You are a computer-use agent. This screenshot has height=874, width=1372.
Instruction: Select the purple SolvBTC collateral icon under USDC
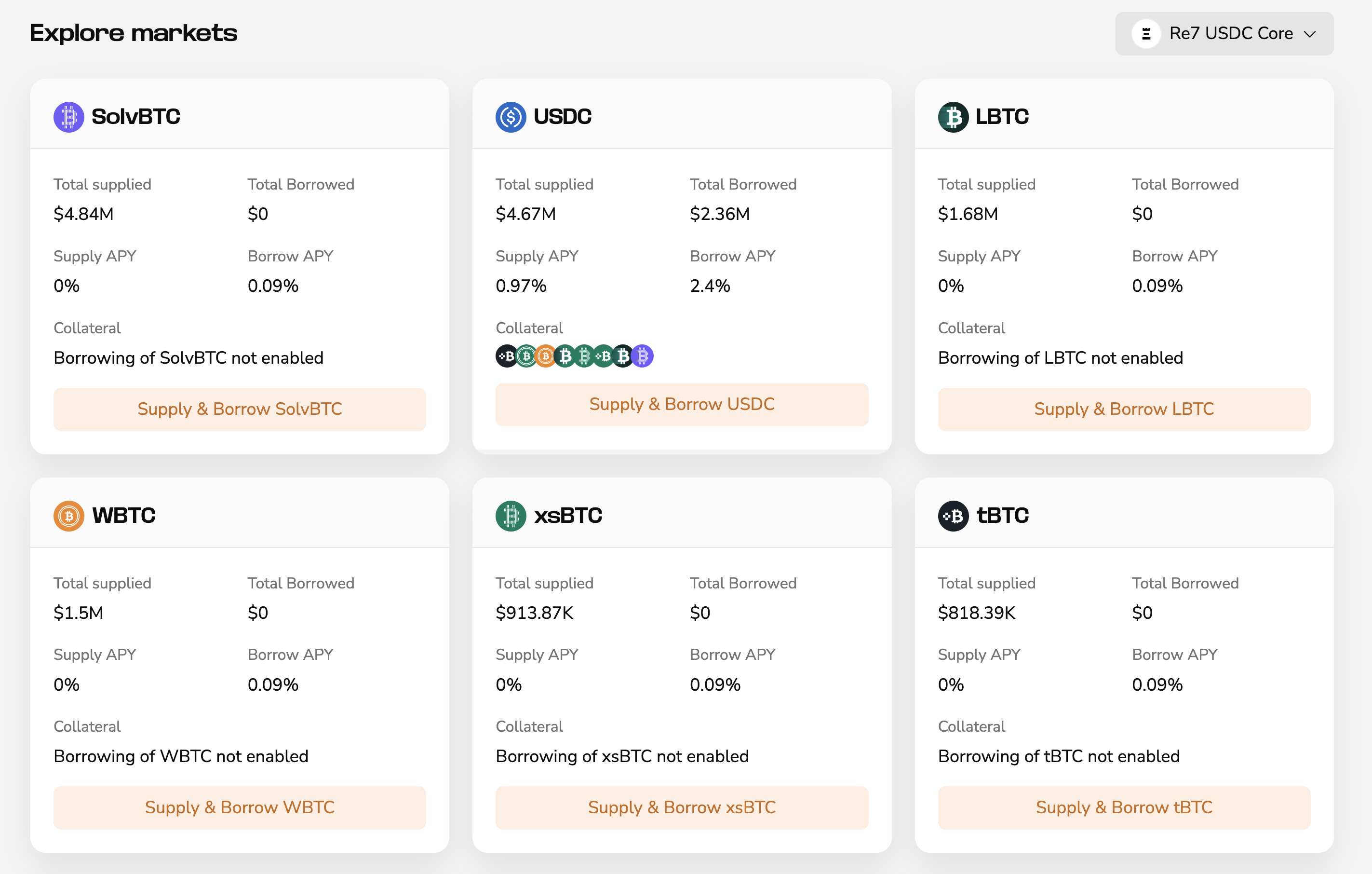click(x=643, y=356)
